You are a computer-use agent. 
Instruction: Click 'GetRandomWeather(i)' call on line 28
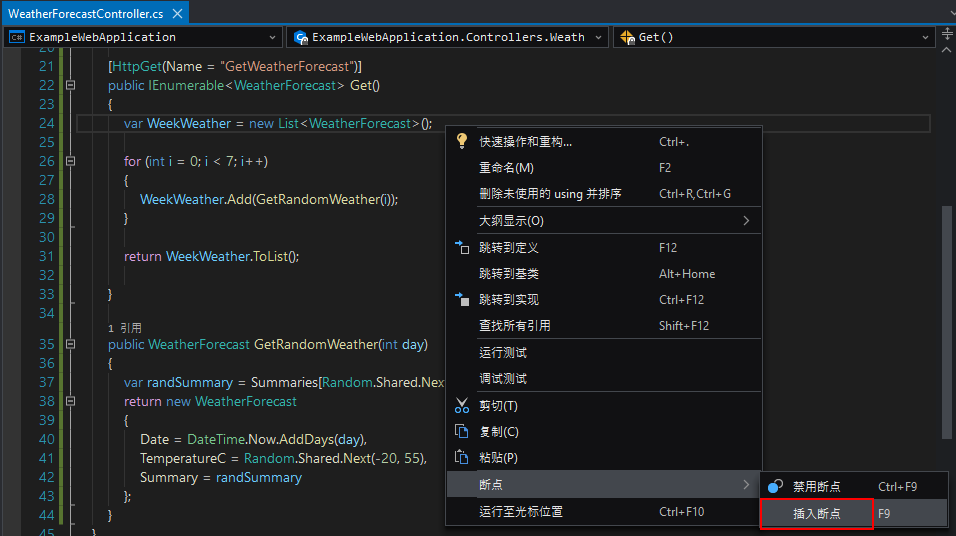pyautogui.click(x=325, y=199)
